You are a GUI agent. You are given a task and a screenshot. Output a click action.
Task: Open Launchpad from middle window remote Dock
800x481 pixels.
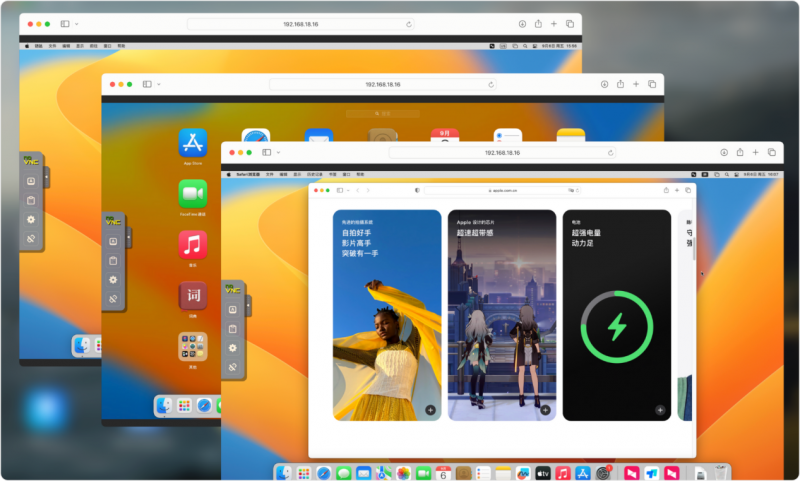point(184,406)
